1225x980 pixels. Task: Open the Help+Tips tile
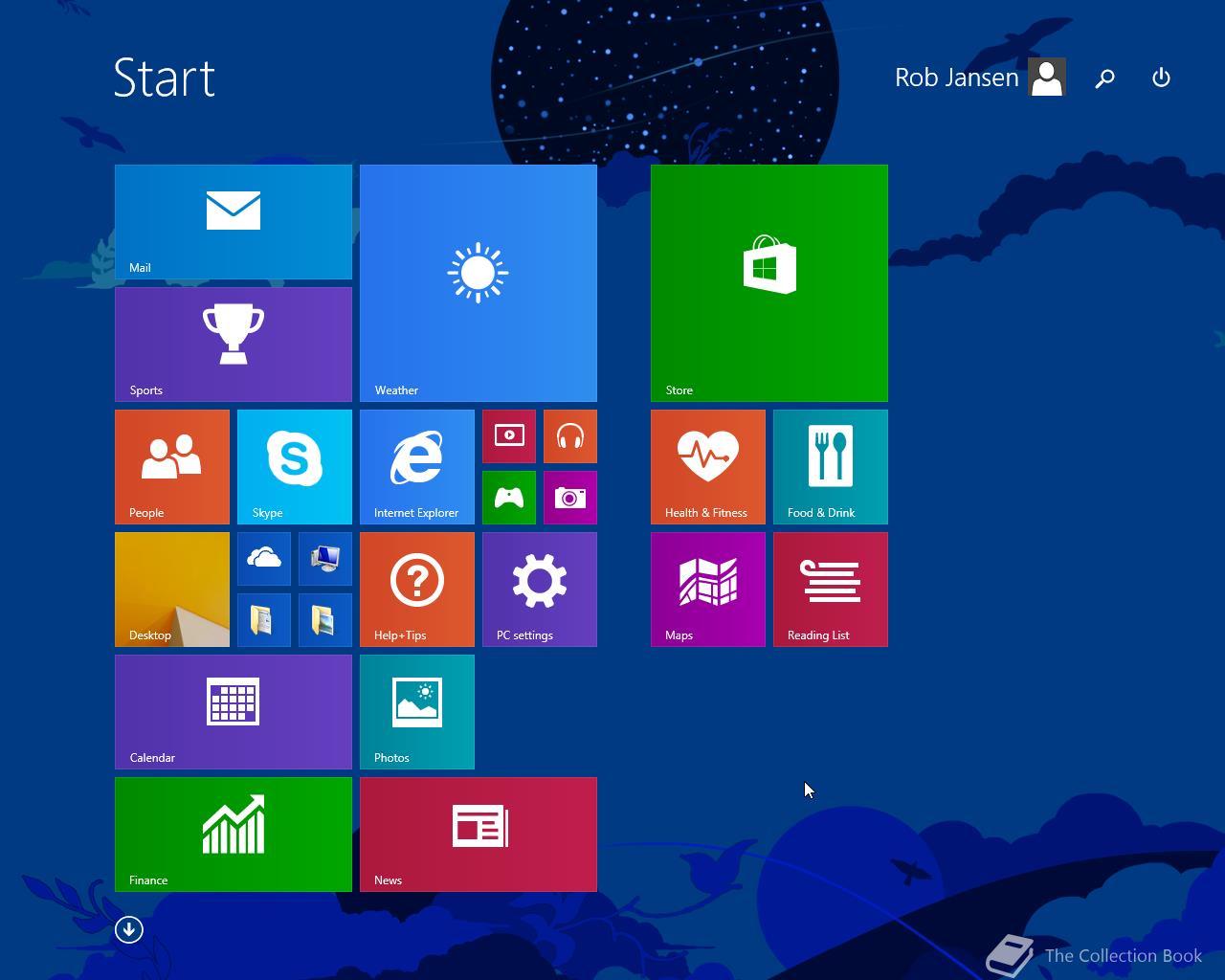point(417,590)
